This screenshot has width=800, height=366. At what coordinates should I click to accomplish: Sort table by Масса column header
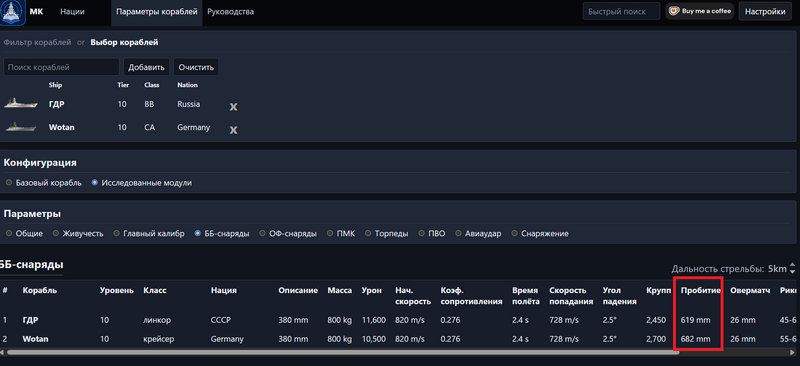(x=340, y=290)
